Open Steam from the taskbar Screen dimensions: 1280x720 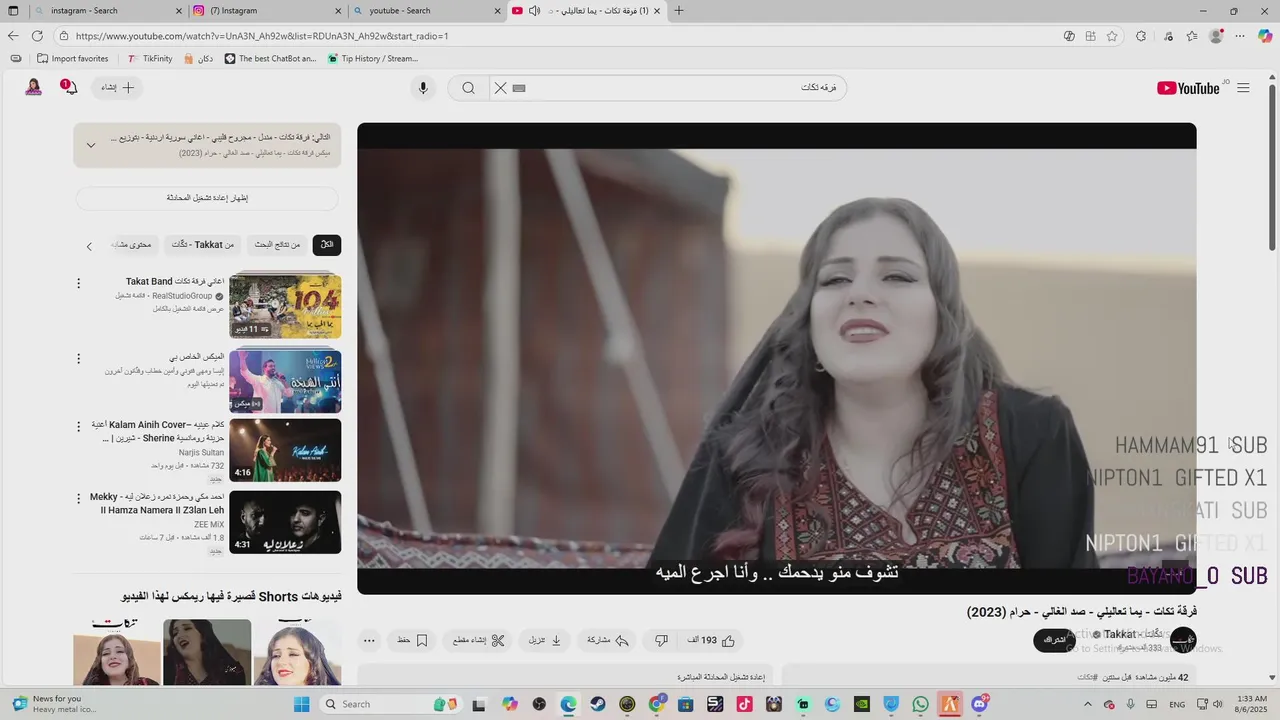click(598, 704)
